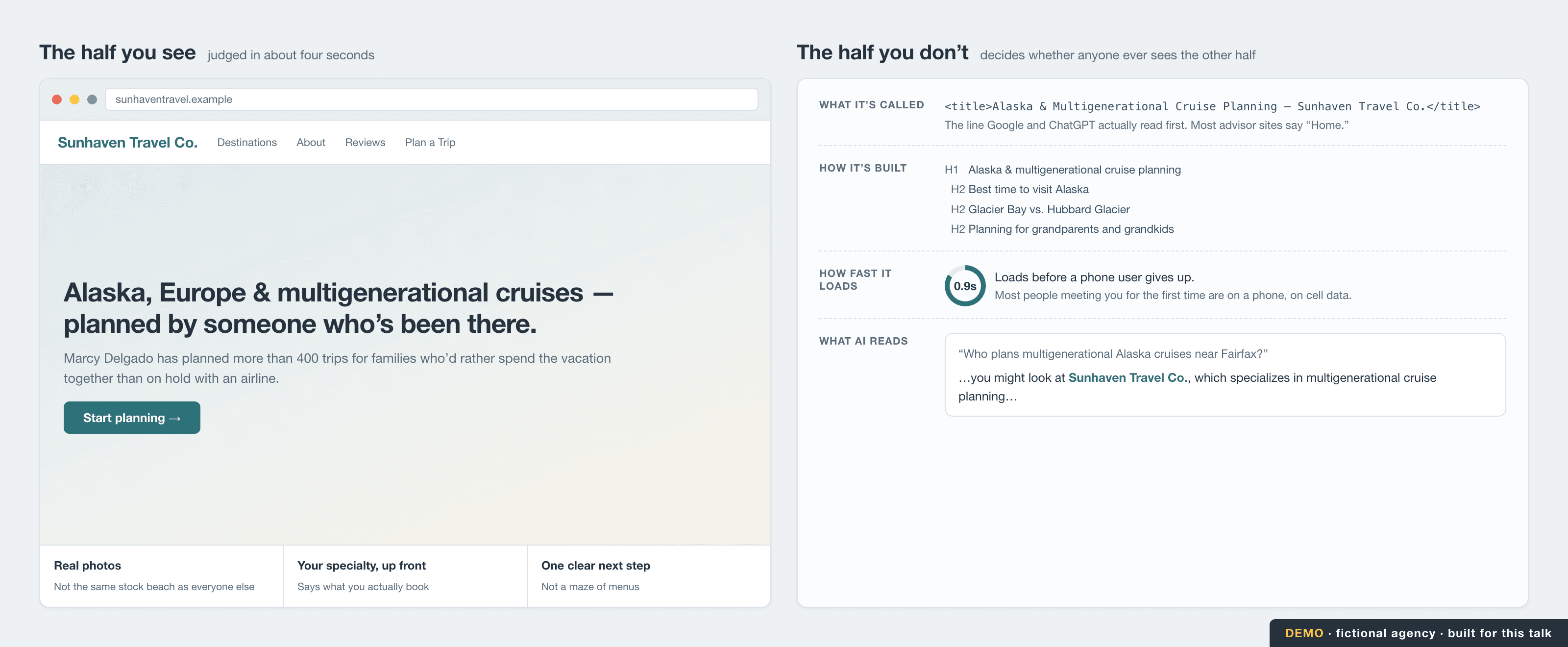Viewport: 1568px width, 647px height.
Task: Click 'Your specialty, up front' card heading
Action: point(362,566)
